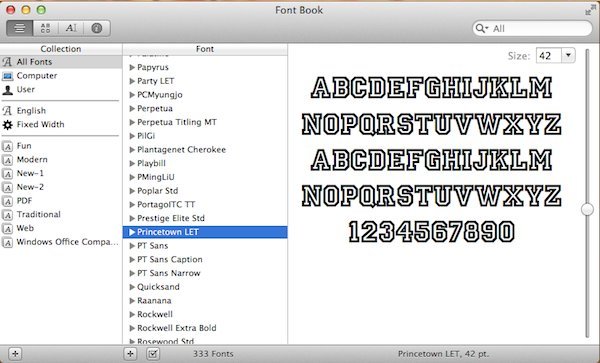
Task: Click the search field labeled All
Action: [x=532, y=28]
